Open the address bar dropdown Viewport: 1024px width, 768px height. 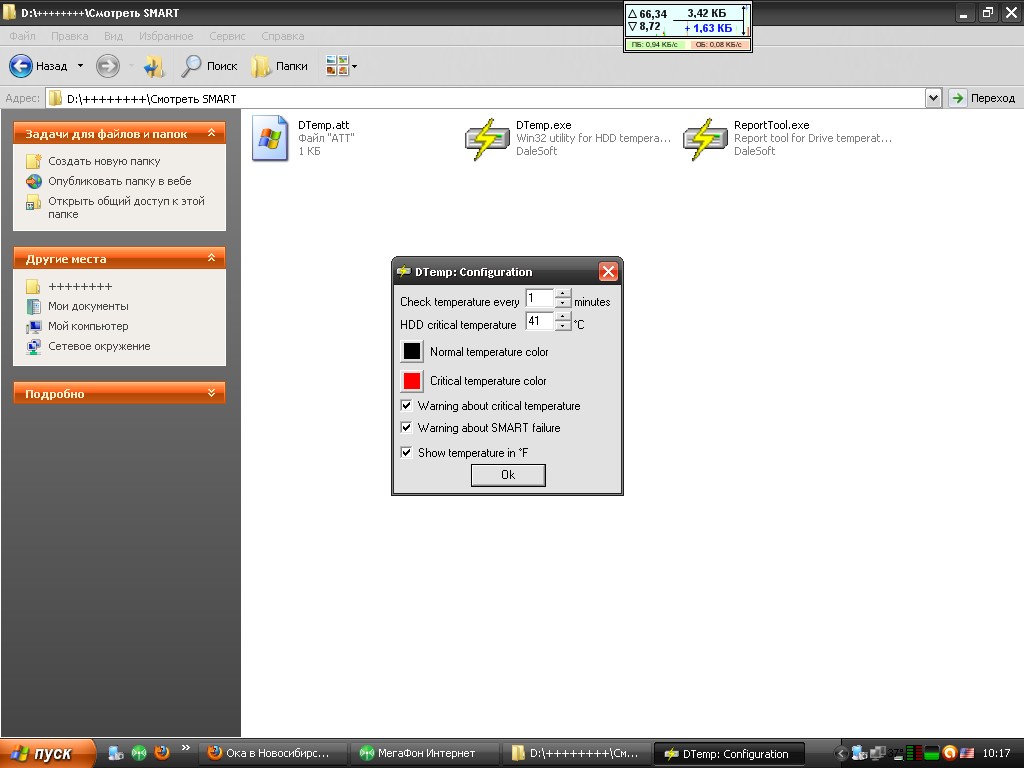tap(933, 98)
